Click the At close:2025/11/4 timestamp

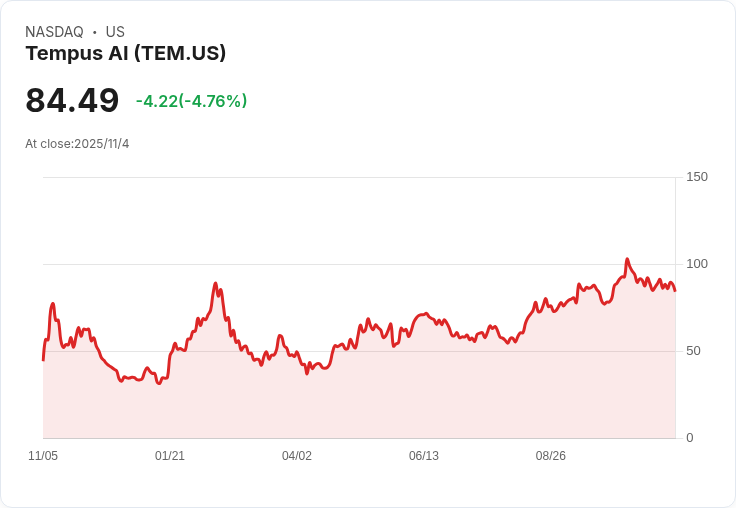77,144
